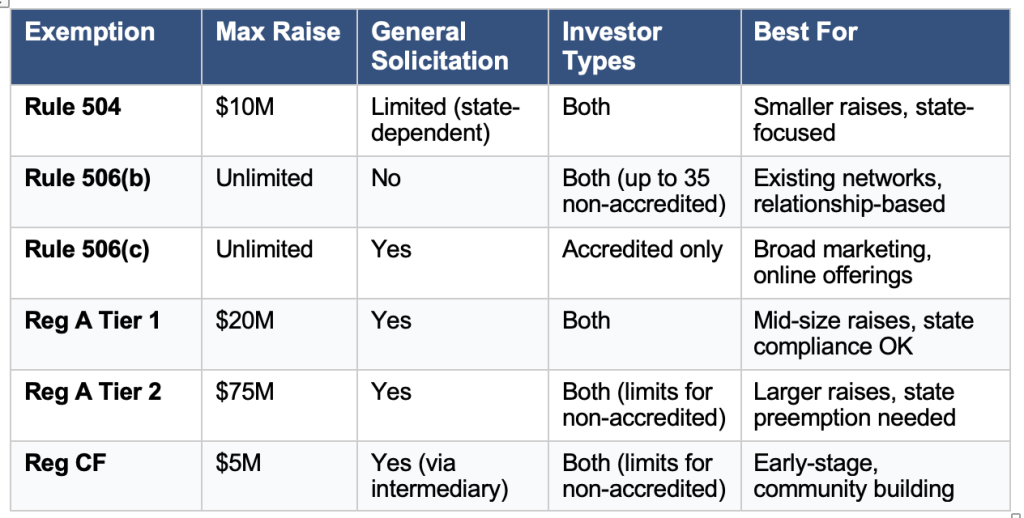The width and height of the screenshot is (1024, 518).
Task: Click the Both (up to 35 non-accredited) cell
Action: 643,191
